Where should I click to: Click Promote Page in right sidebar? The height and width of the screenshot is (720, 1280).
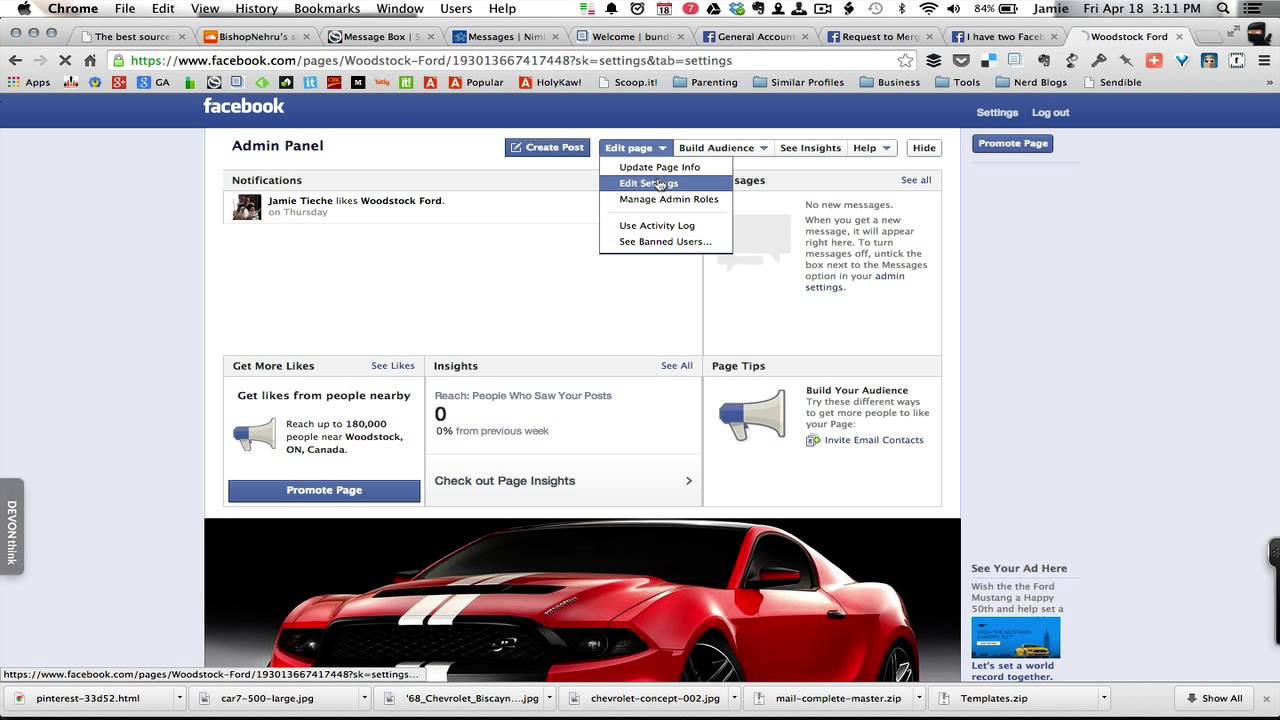pyautogui.click(x=1013, y=143)
